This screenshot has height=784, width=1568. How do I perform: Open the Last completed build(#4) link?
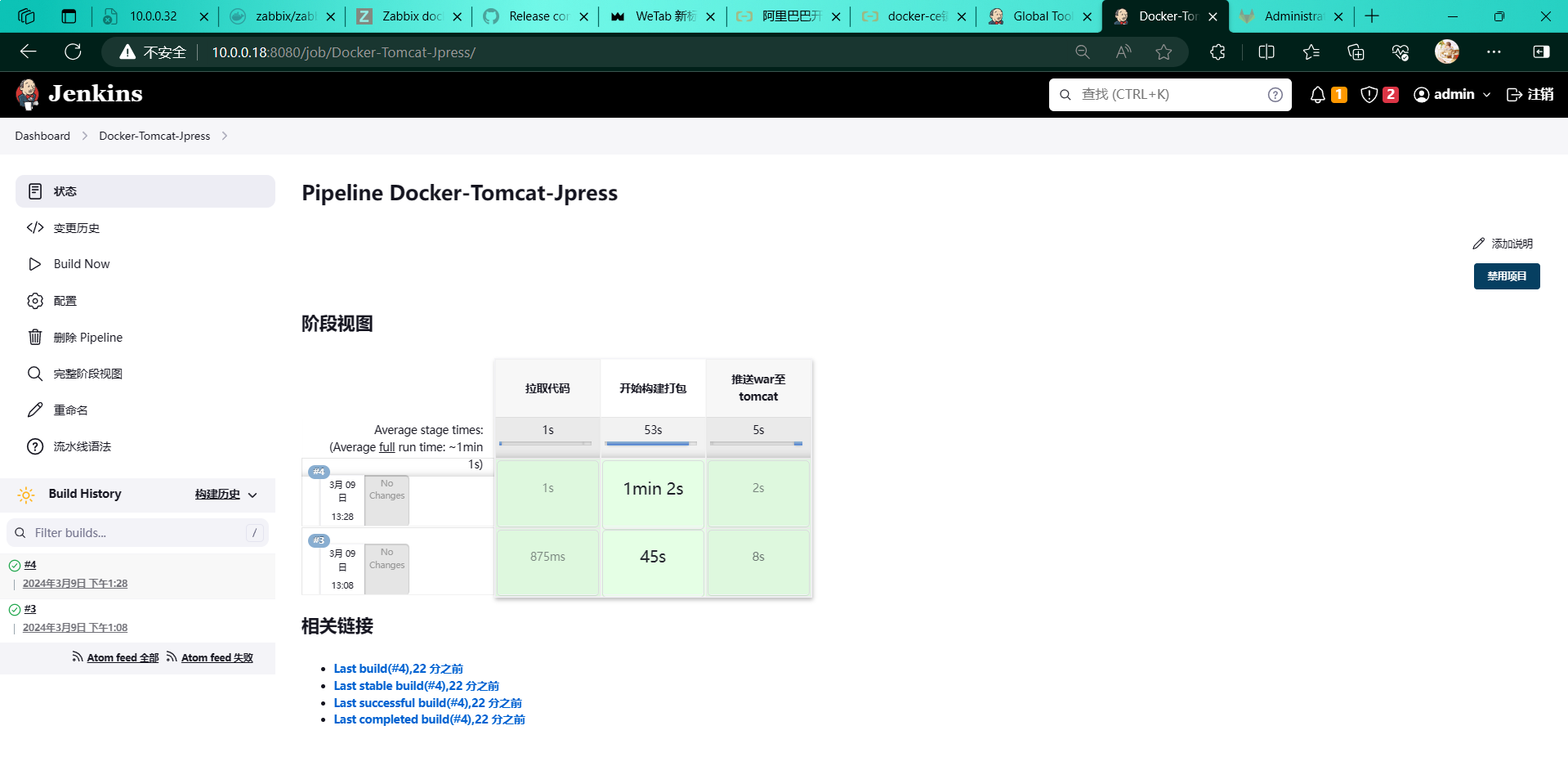pos(429,719)
